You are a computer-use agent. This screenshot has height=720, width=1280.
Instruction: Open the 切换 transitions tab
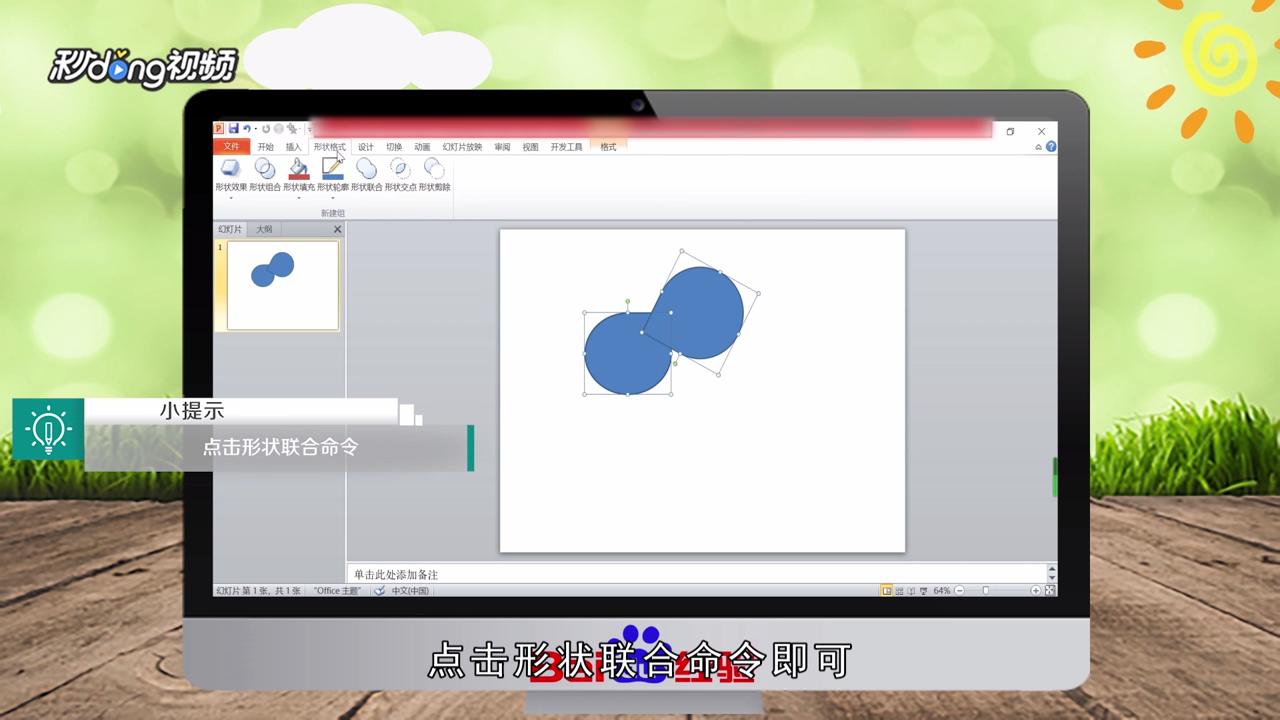point(394,147)
